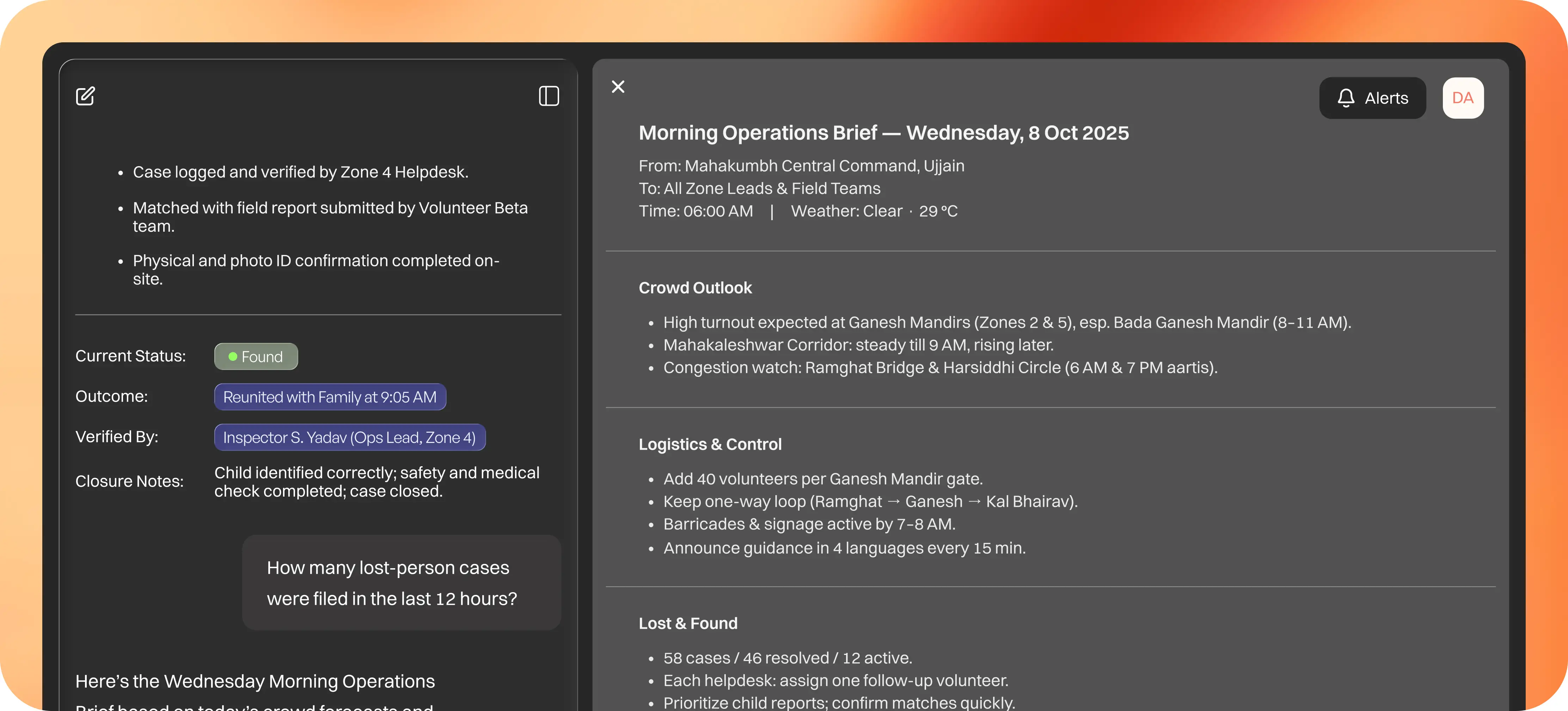Image resolution: width=1568 pixels, height=711 pixels.
Task: Click the Bada Ganesh Mandir turnout bullet
Action: pyautogui.click(x=1007, y=322)
